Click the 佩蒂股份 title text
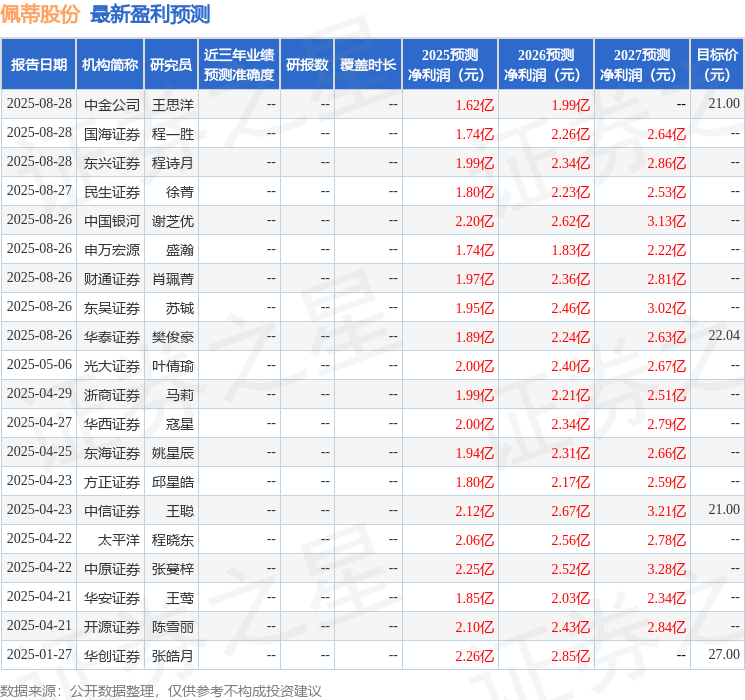745x700 pixels. (x=40, y=14)
